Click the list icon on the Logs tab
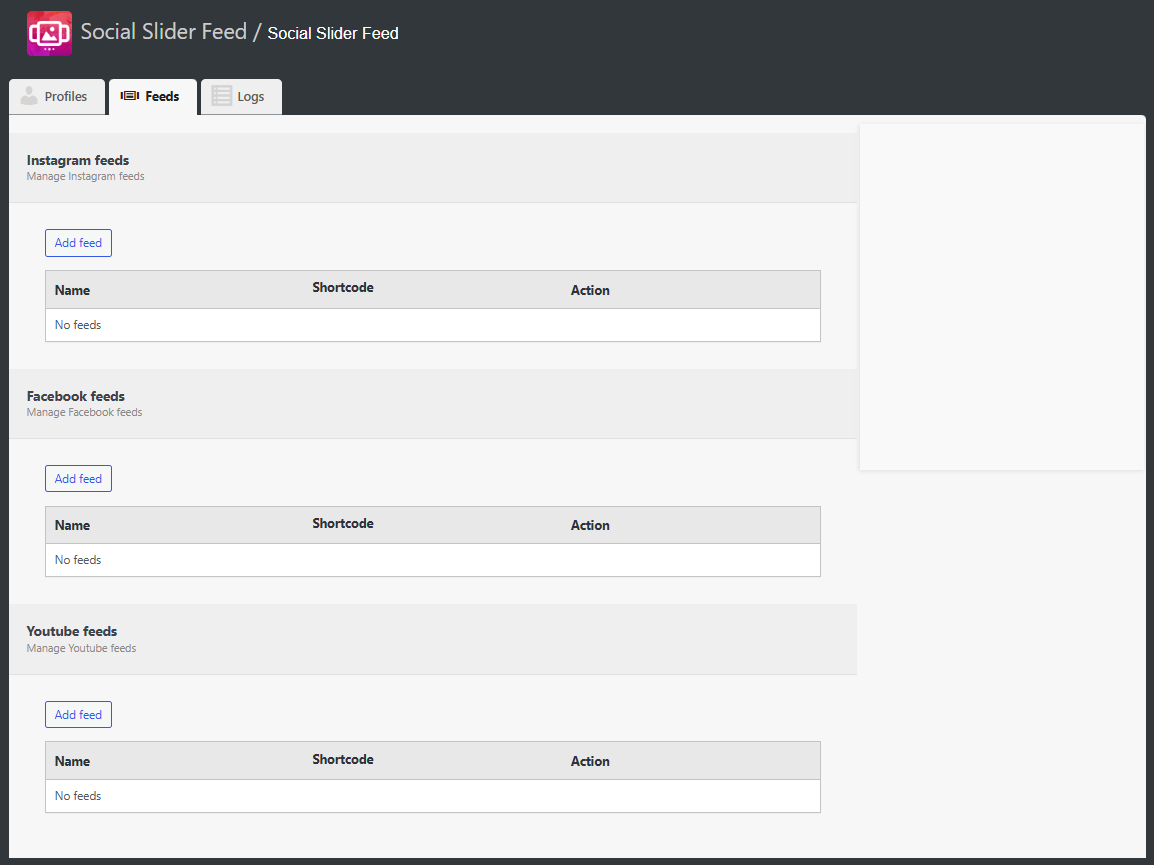Viewport: 1154px width, 865px height. pyautogui.click(x=221, y=96)
